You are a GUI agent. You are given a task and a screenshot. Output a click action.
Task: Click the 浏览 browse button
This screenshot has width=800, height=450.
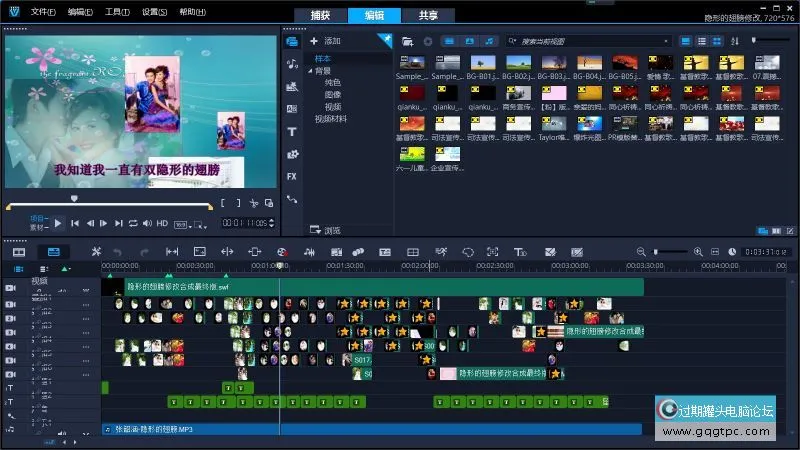(x=326, y=230)
